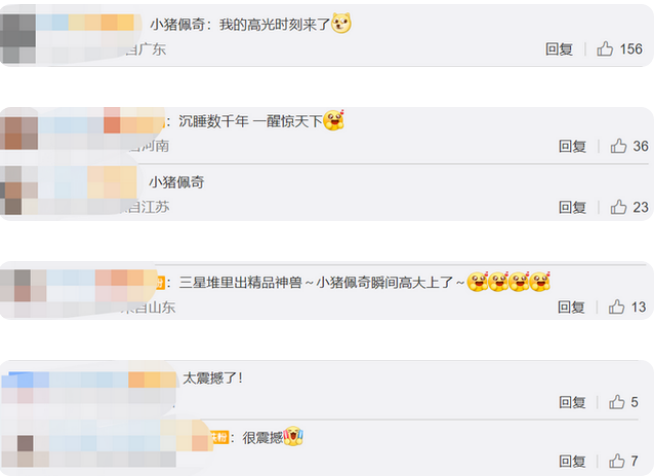Open avatar of the Jiangsu commenter
Viewport: 657px width, 476px height.
point(19,190)
